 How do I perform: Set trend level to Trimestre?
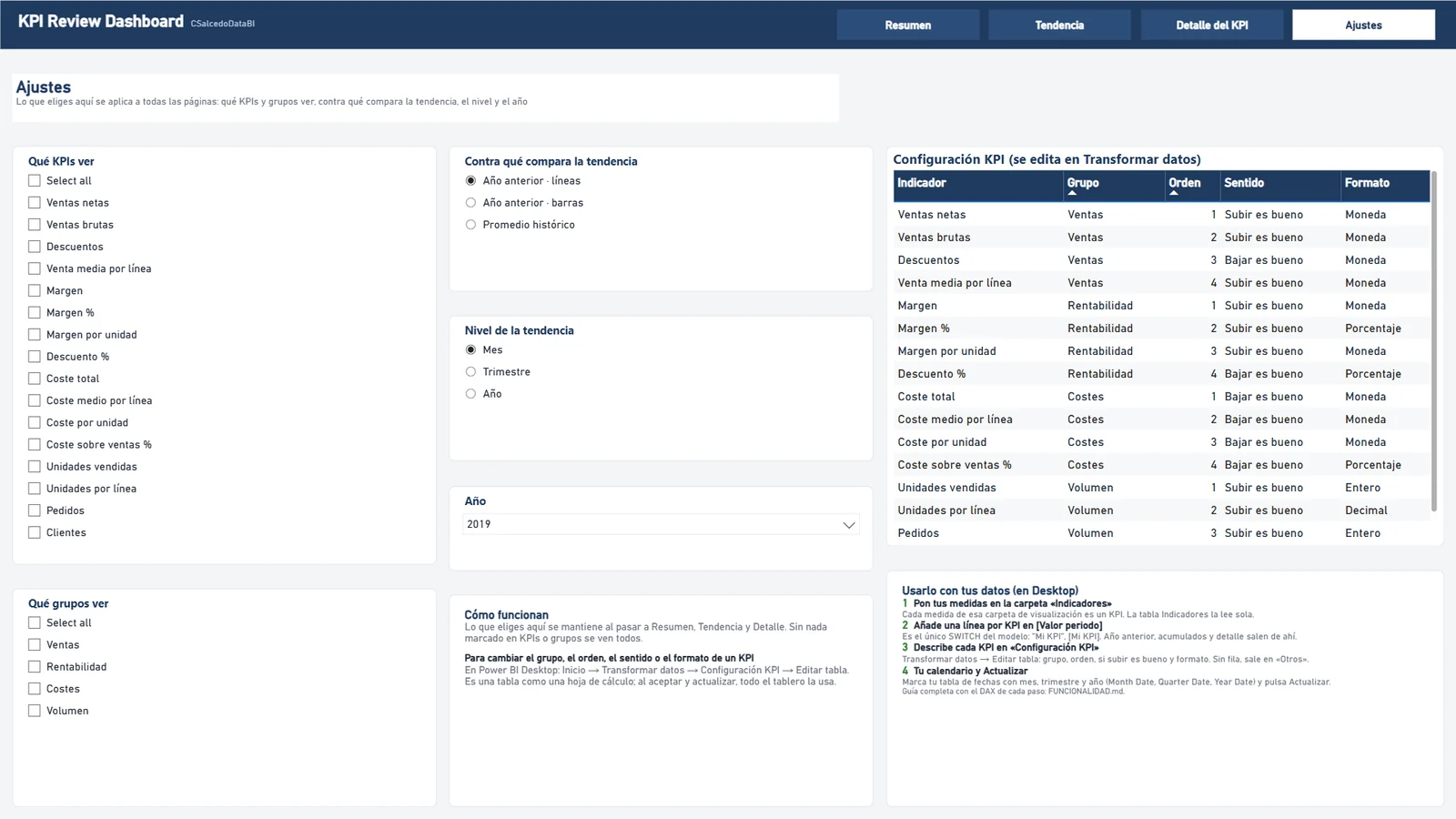coord(470,372)
